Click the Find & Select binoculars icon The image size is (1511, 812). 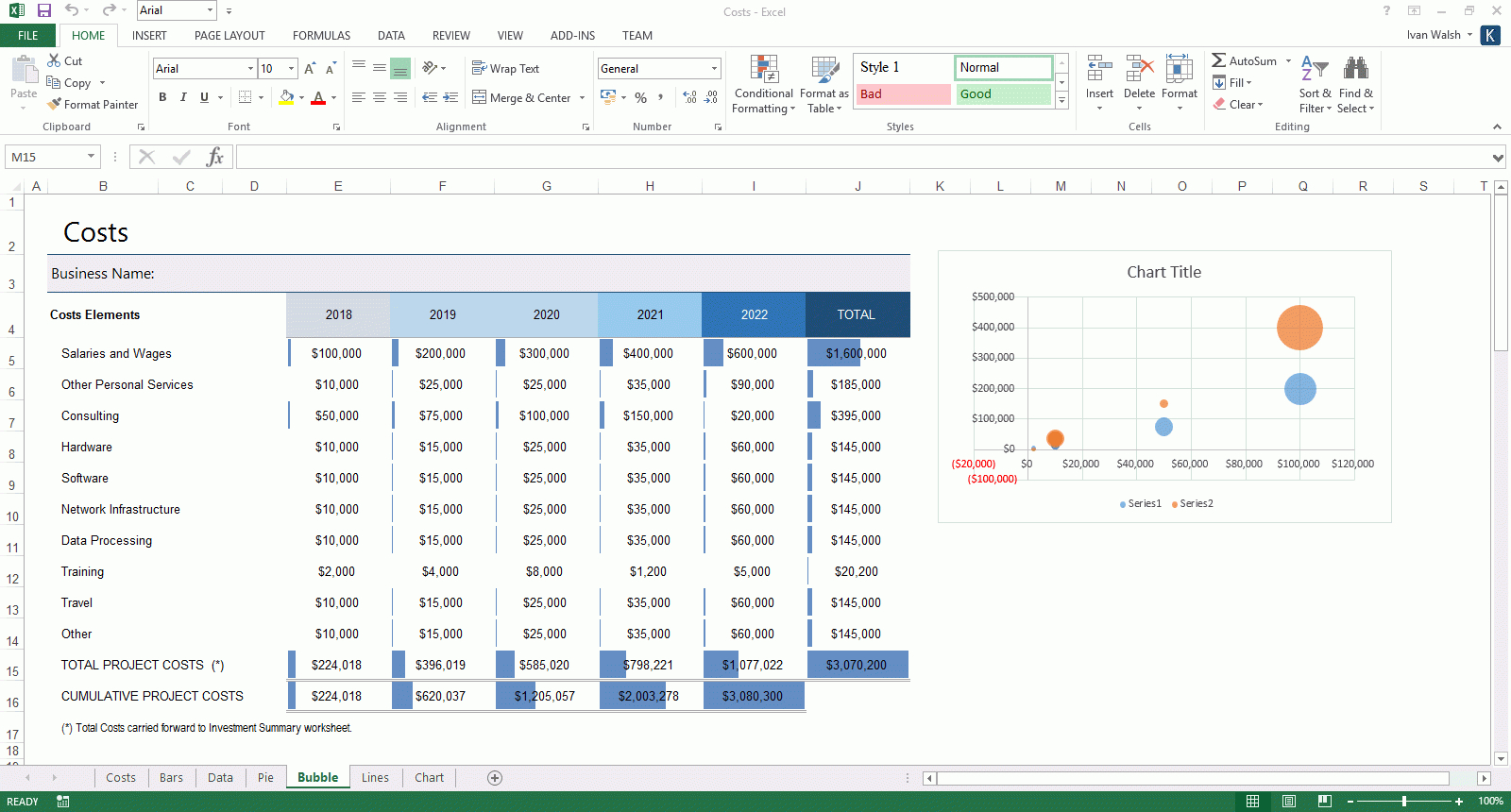point(1355,70)
